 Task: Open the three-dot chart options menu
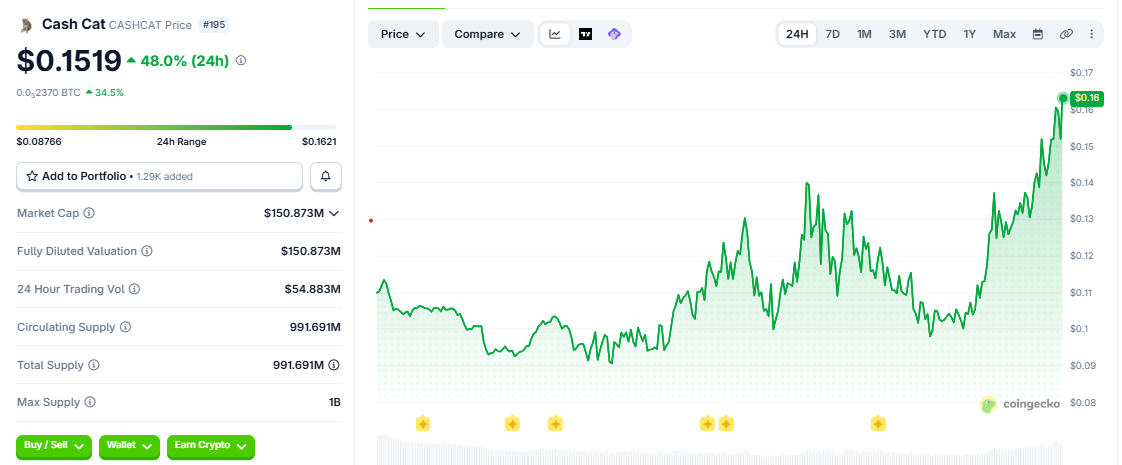[1091, 34]
